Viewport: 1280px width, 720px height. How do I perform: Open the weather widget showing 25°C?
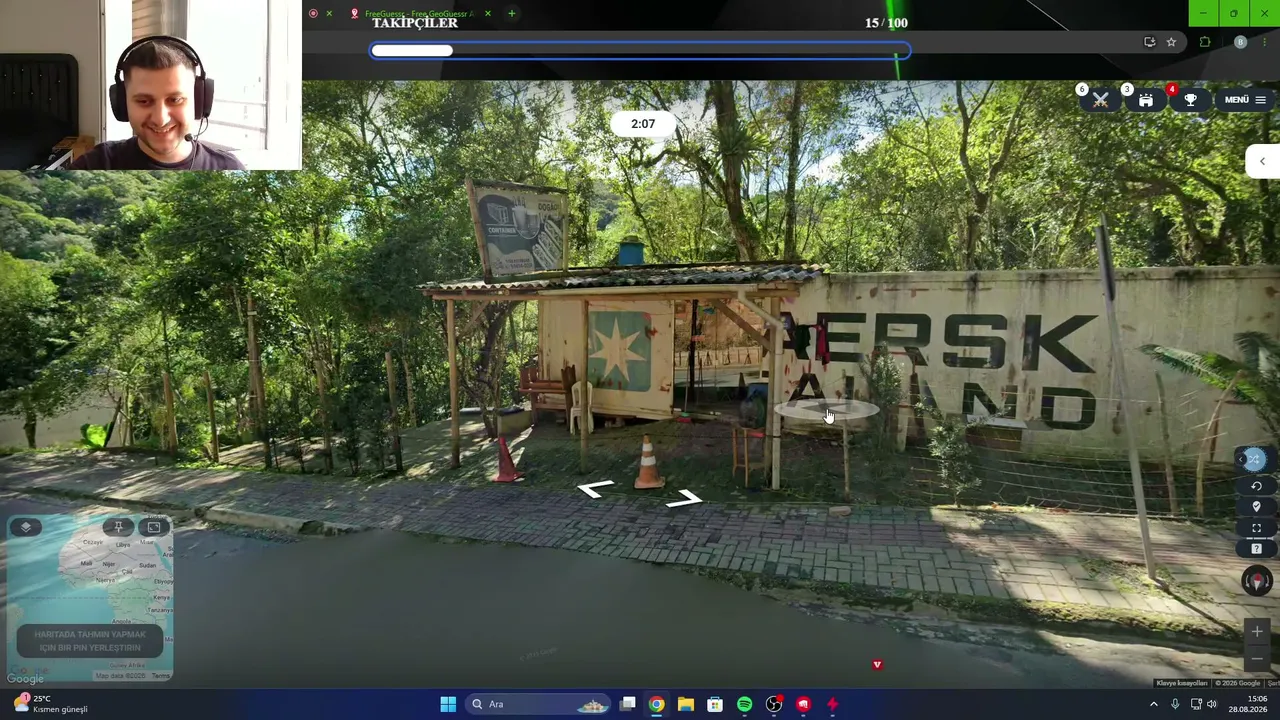point(50,704)
